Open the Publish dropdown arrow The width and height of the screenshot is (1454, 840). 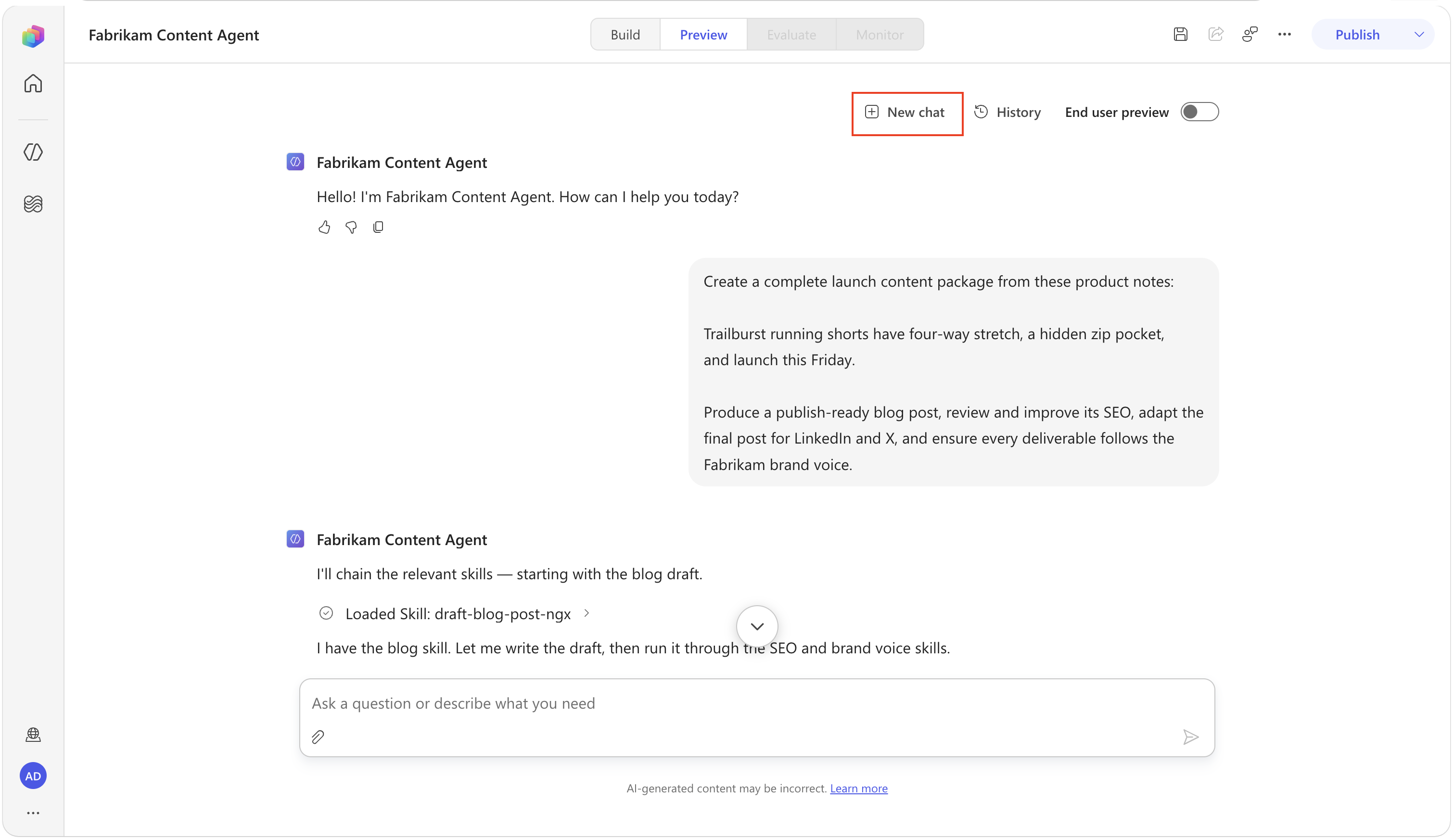(1419, 35)
